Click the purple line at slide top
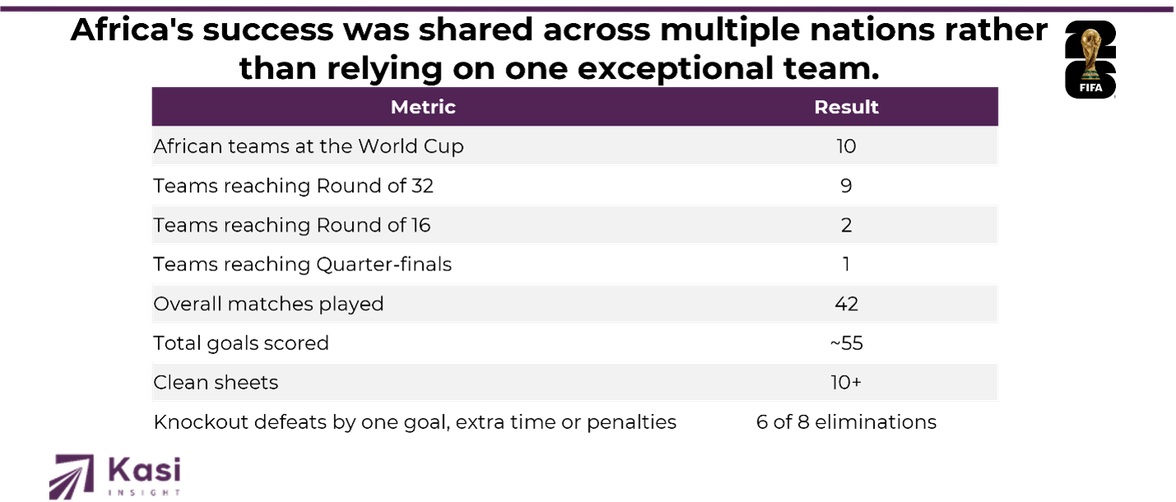This screenshot has width=1176, height=502. (588, 8)
